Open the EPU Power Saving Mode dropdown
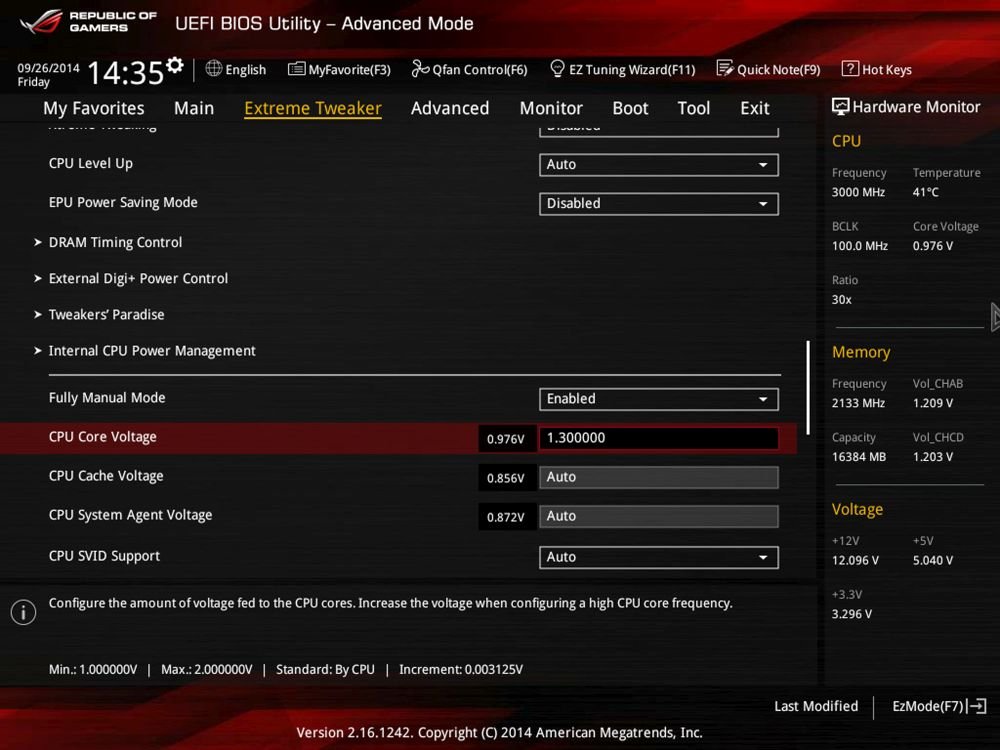Viewport: 1000px width, 750px height. [x=659, y=203]
